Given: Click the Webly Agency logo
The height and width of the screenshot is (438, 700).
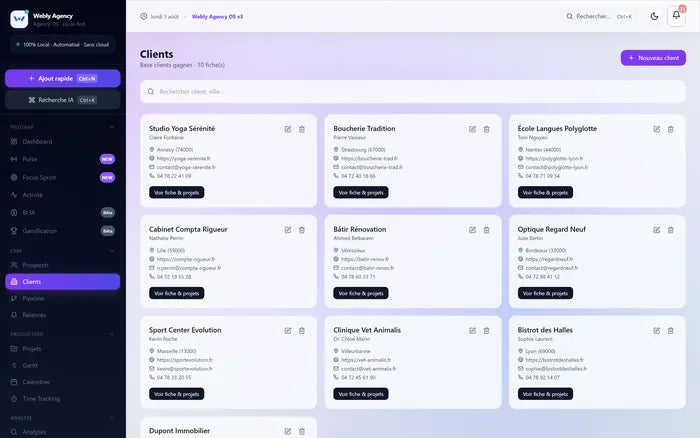Looking at the screenshot, I should click(19, 19).
